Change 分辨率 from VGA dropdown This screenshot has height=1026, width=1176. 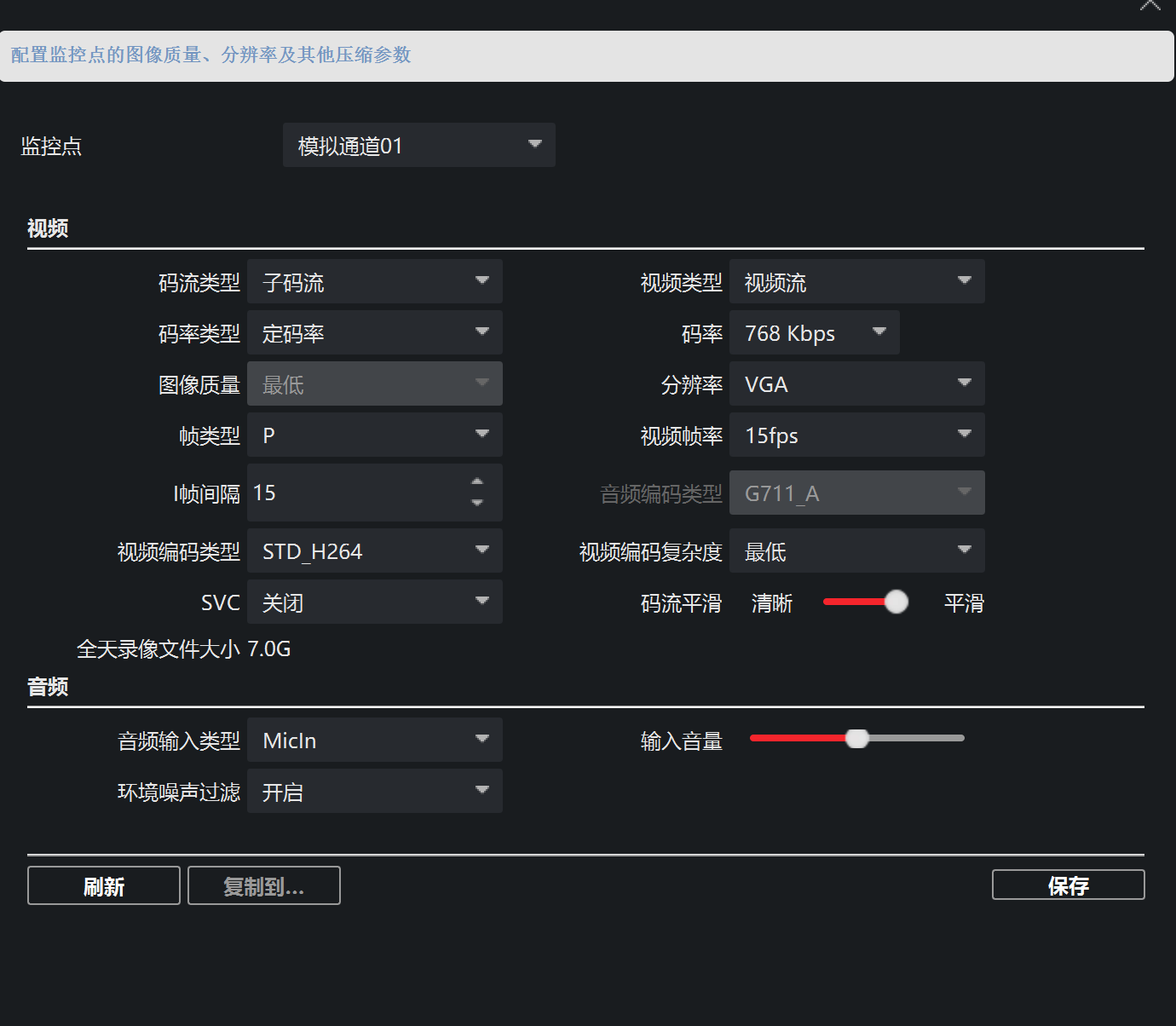pos(856,384)
